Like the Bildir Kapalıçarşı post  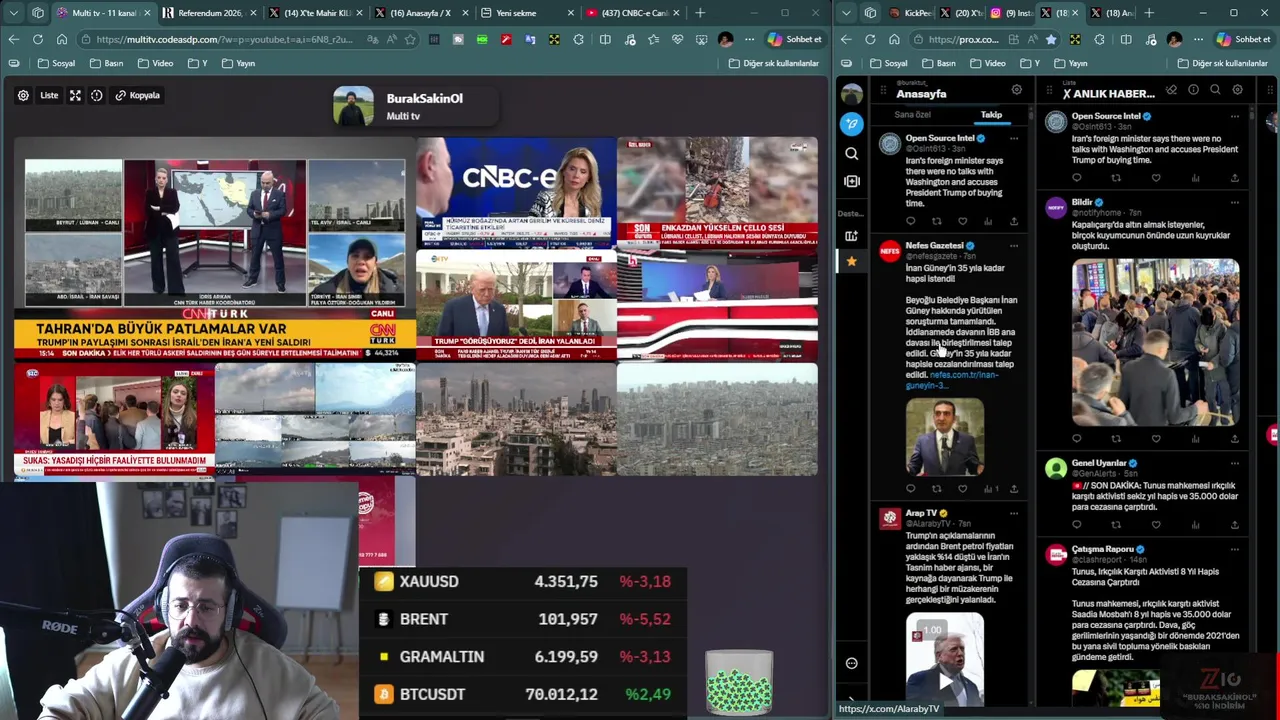pyautogui.click(x=1155, y=438)
